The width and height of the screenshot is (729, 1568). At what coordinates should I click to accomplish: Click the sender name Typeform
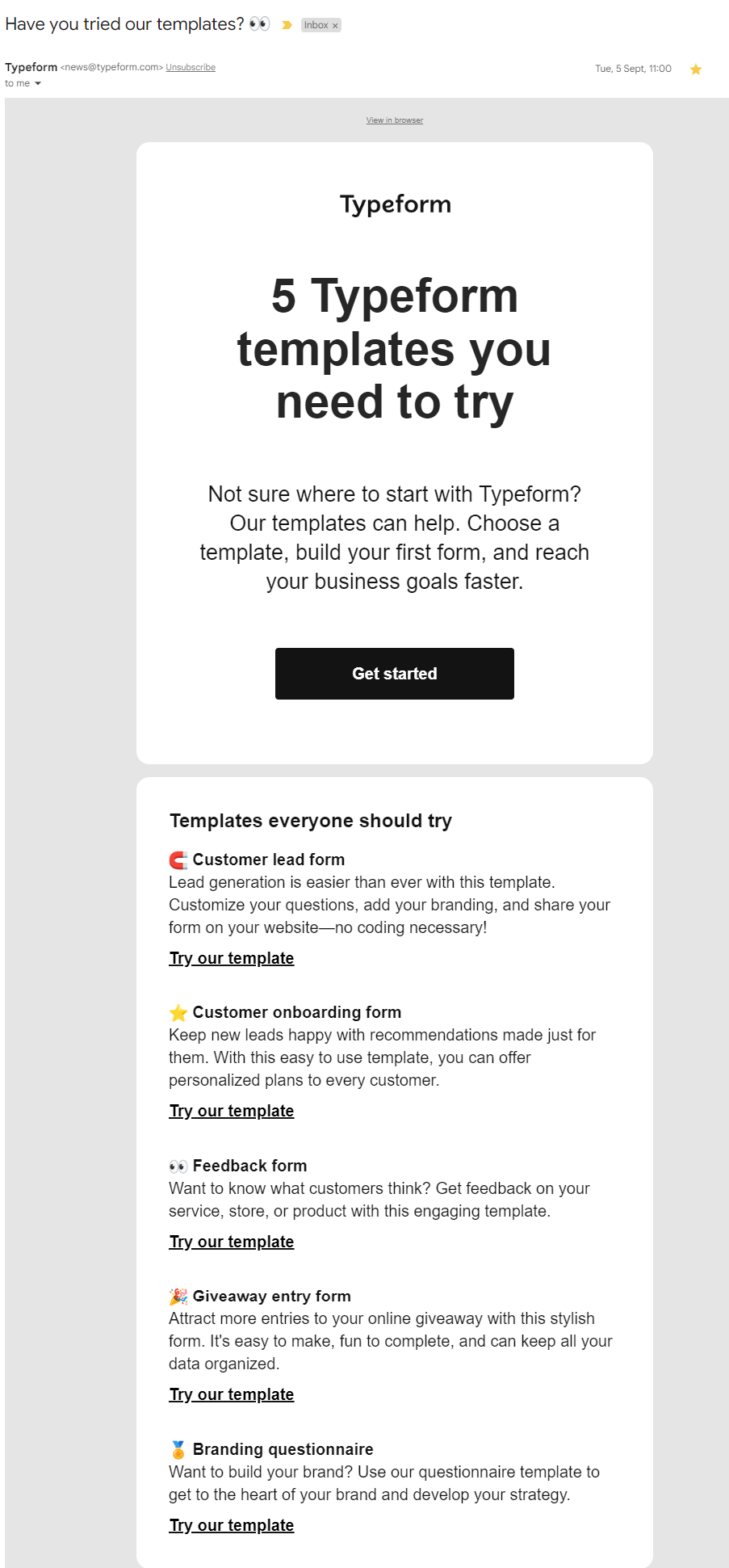(31, 67)
